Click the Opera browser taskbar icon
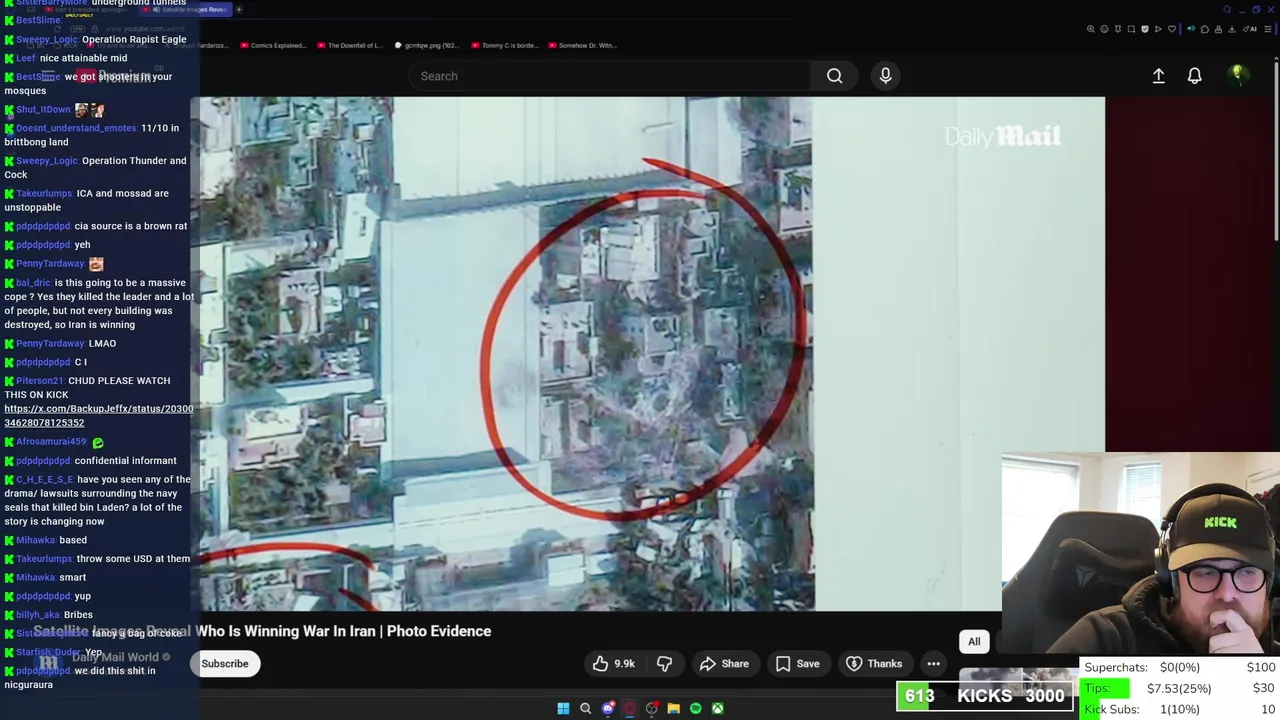The width and height of the screenshot is (1280, 720). (630, 708)
